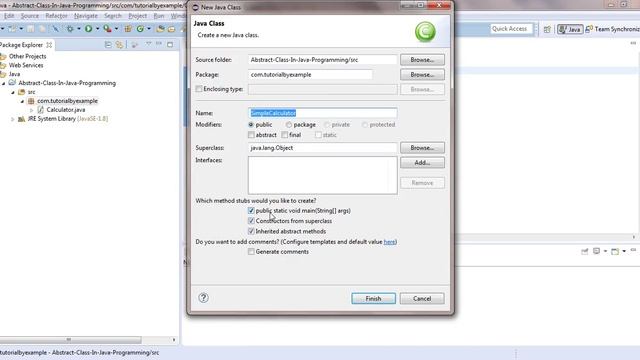Open dropdown arrow next to external tools icon
640x360 pixels.
[x=116, y=29]
